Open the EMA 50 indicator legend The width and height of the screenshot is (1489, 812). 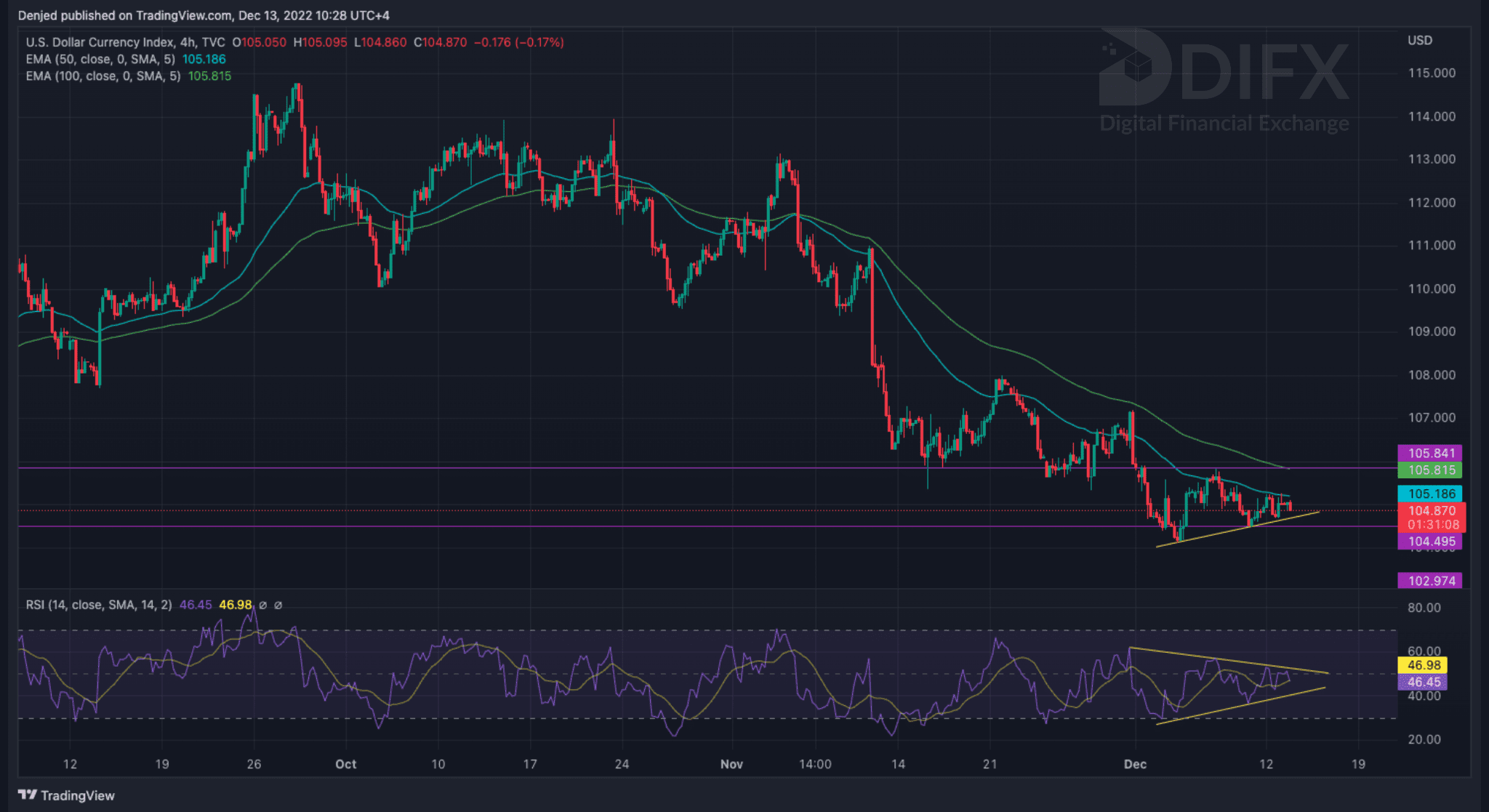point(100,60)
